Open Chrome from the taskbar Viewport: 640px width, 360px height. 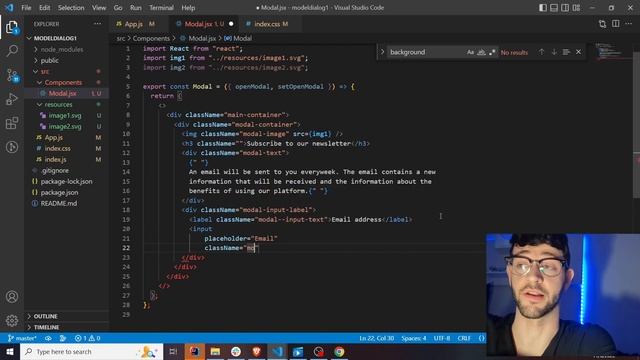click(x=339, y=351)
